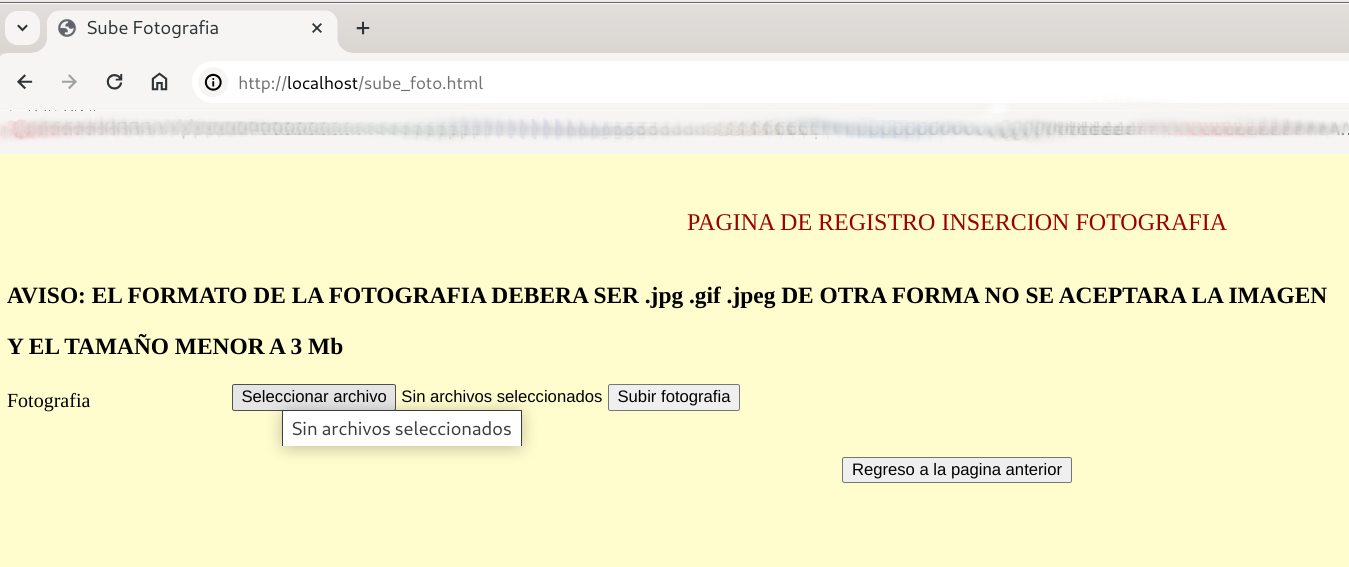Click Regreso a la pagina anterior
This screenshot has height=567, width=1349.
[956, 470]
